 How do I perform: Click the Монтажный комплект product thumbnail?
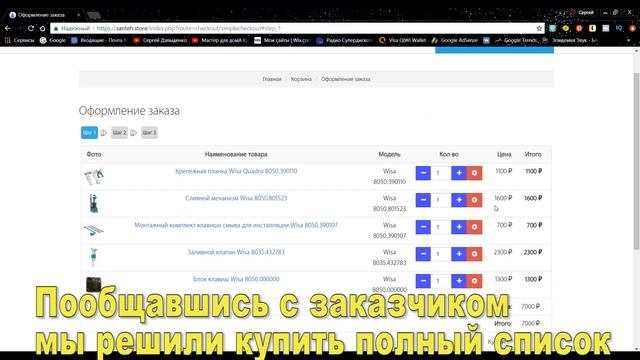94,230
